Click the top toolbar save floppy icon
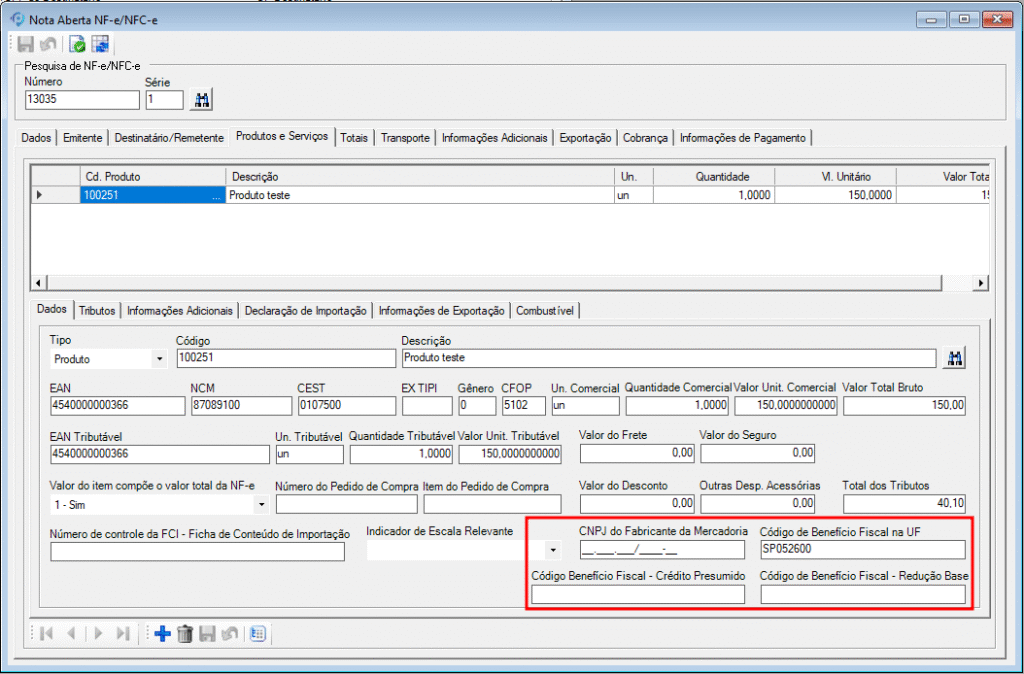 tap(26, 44)
